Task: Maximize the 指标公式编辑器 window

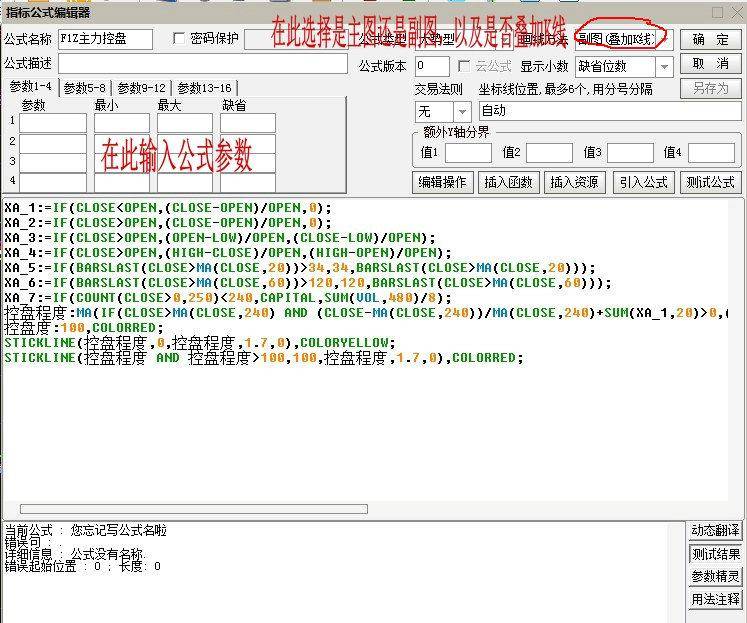Action: tap(717, 12)
